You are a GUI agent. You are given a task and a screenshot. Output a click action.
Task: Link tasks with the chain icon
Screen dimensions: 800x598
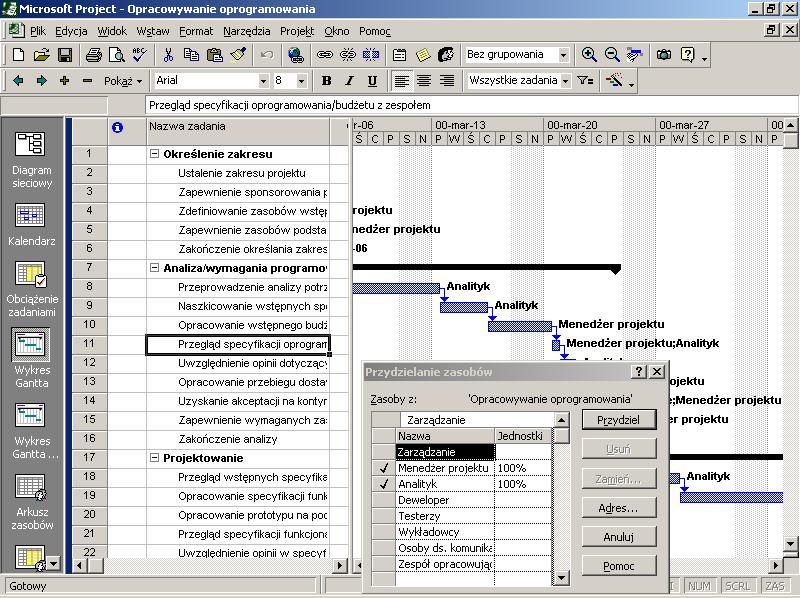(x=324, y=55)
